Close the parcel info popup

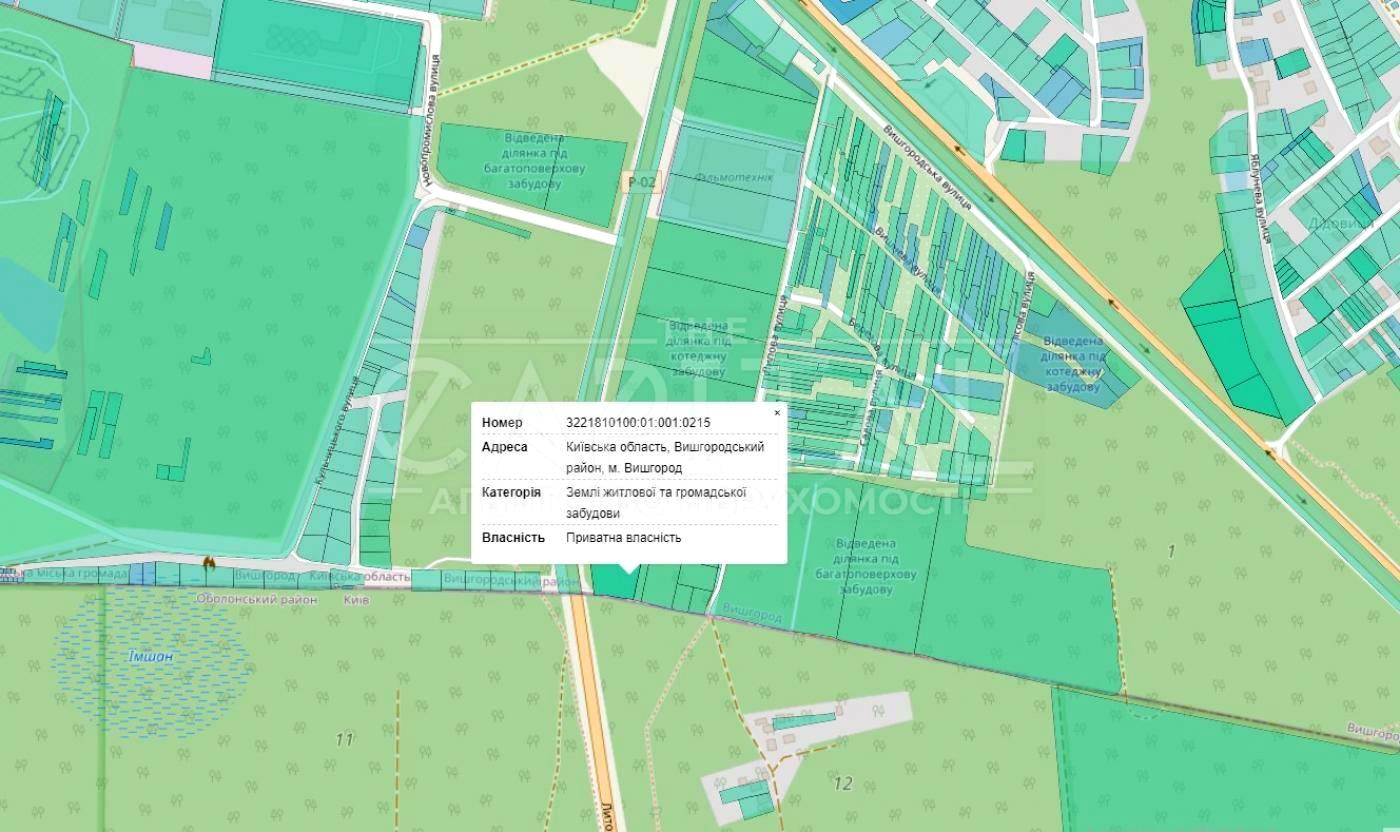pyautogui.click(x=777, y=412)
